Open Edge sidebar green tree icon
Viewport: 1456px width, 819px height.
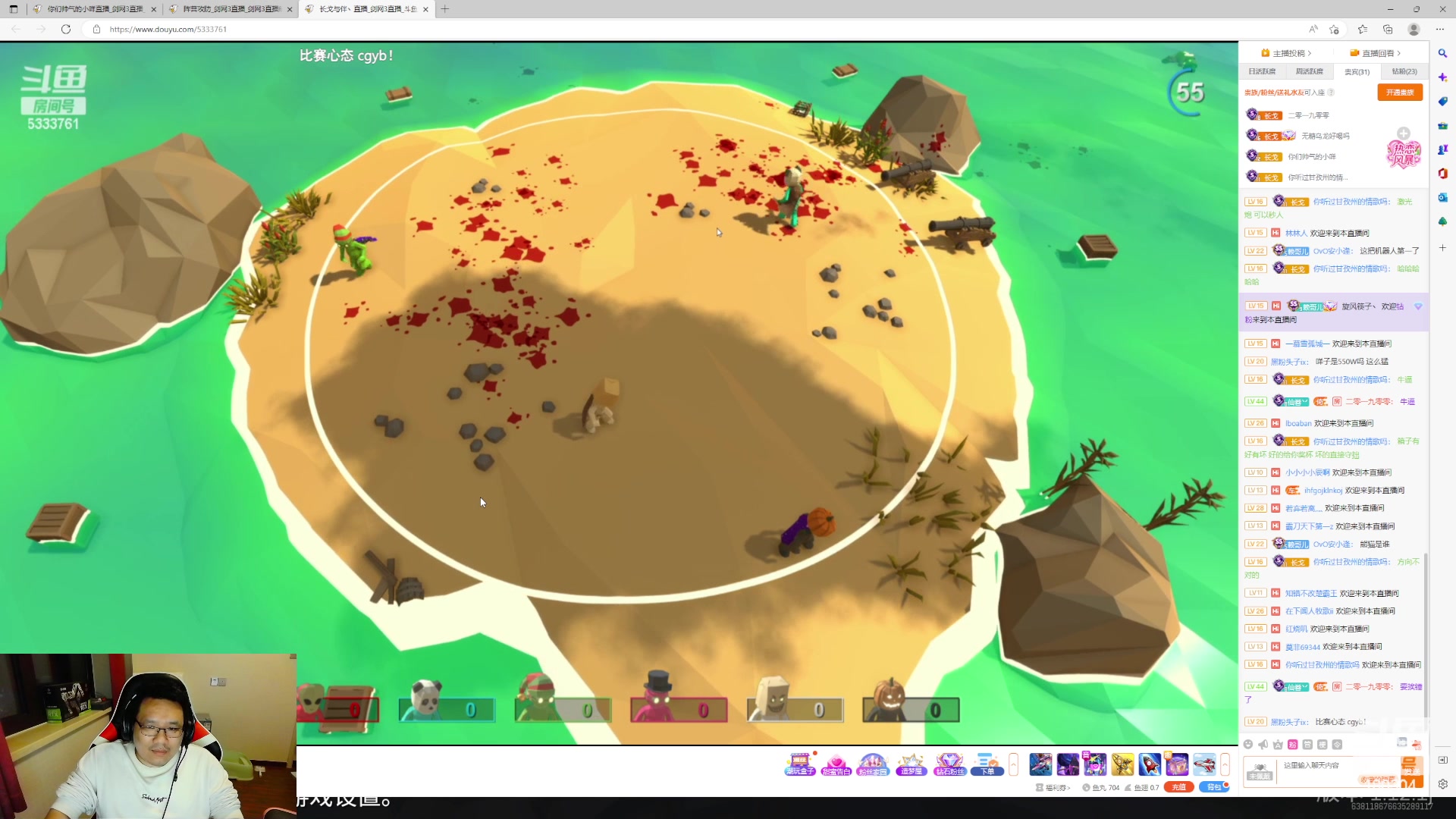click(1442, 222)
